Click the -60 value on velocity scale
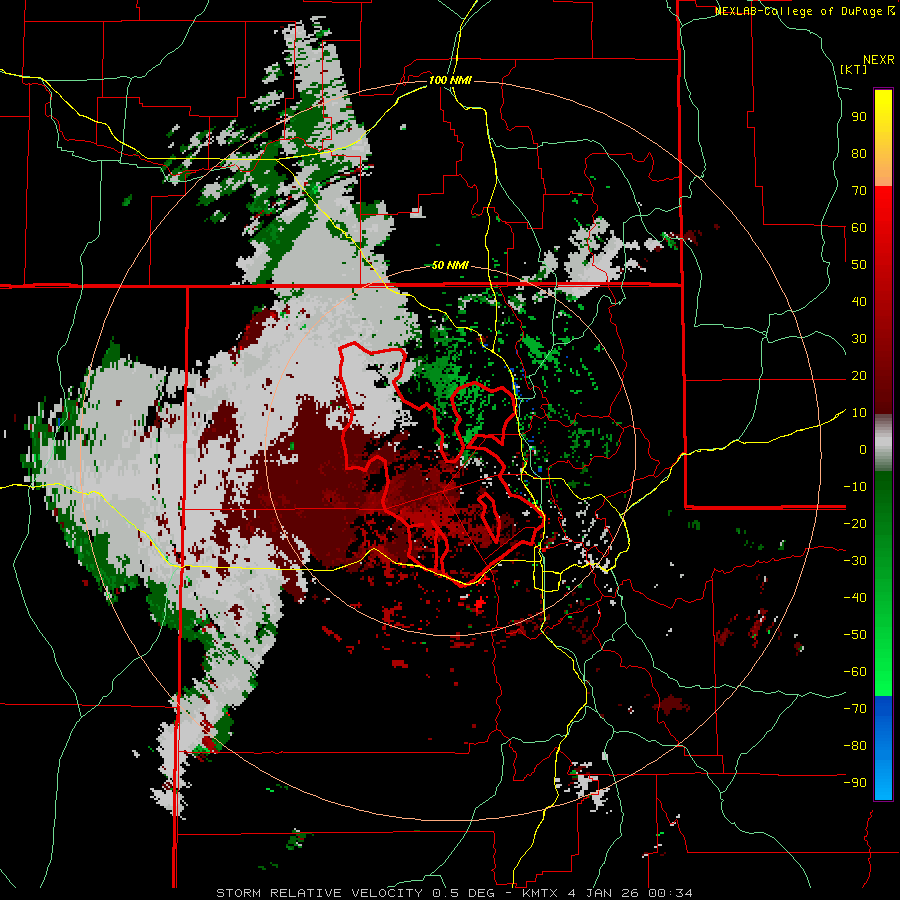Image resolution: width=900 pixels, height=900 pixels. point(855,672)
